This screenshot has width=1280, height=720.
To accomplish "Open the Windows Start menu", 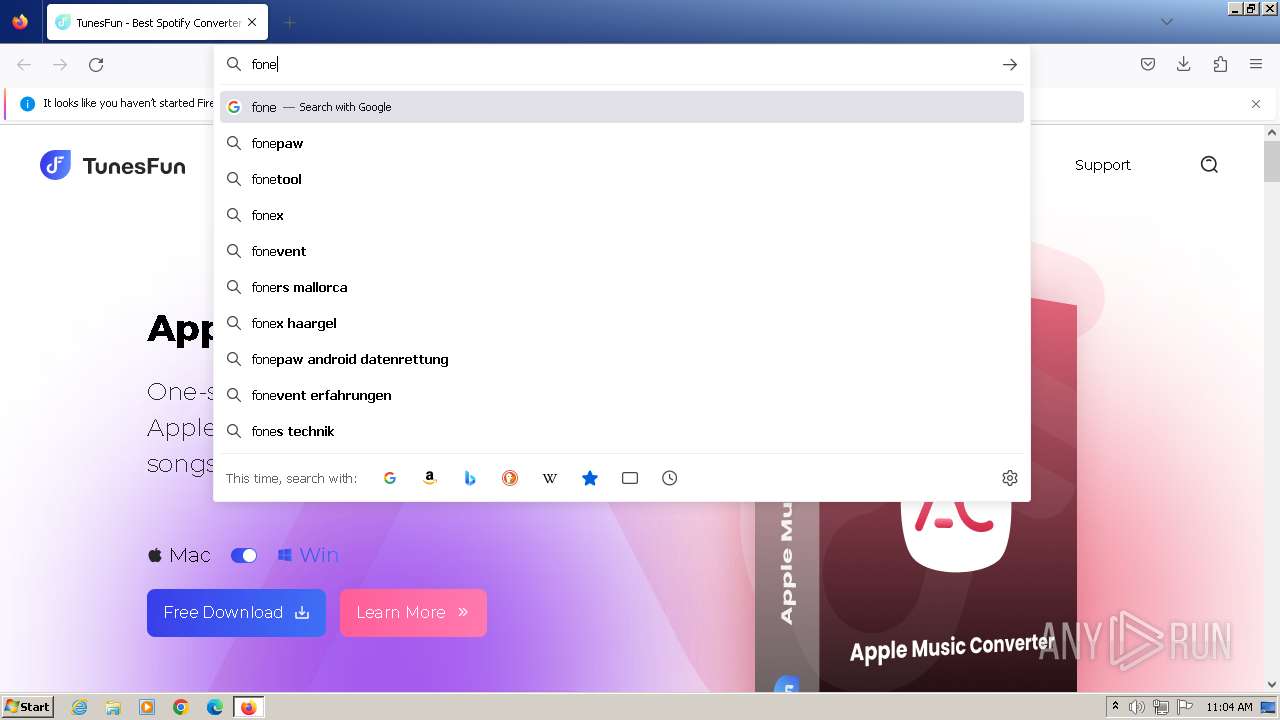I will click(x=27, y=706).
